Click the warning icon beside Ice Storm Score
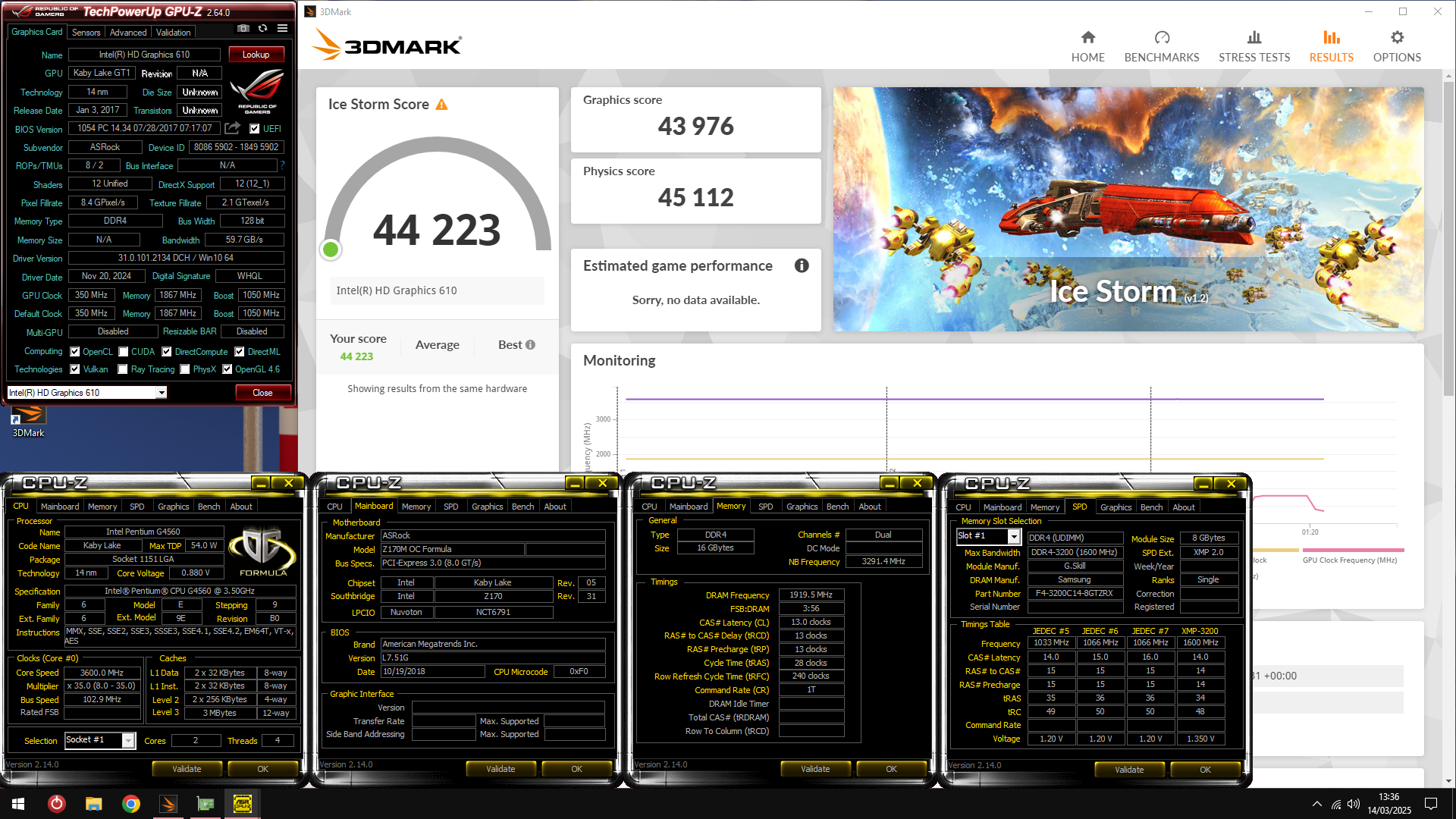The height and width of the screenshot is (819, 1456). [x=441, y=105]
